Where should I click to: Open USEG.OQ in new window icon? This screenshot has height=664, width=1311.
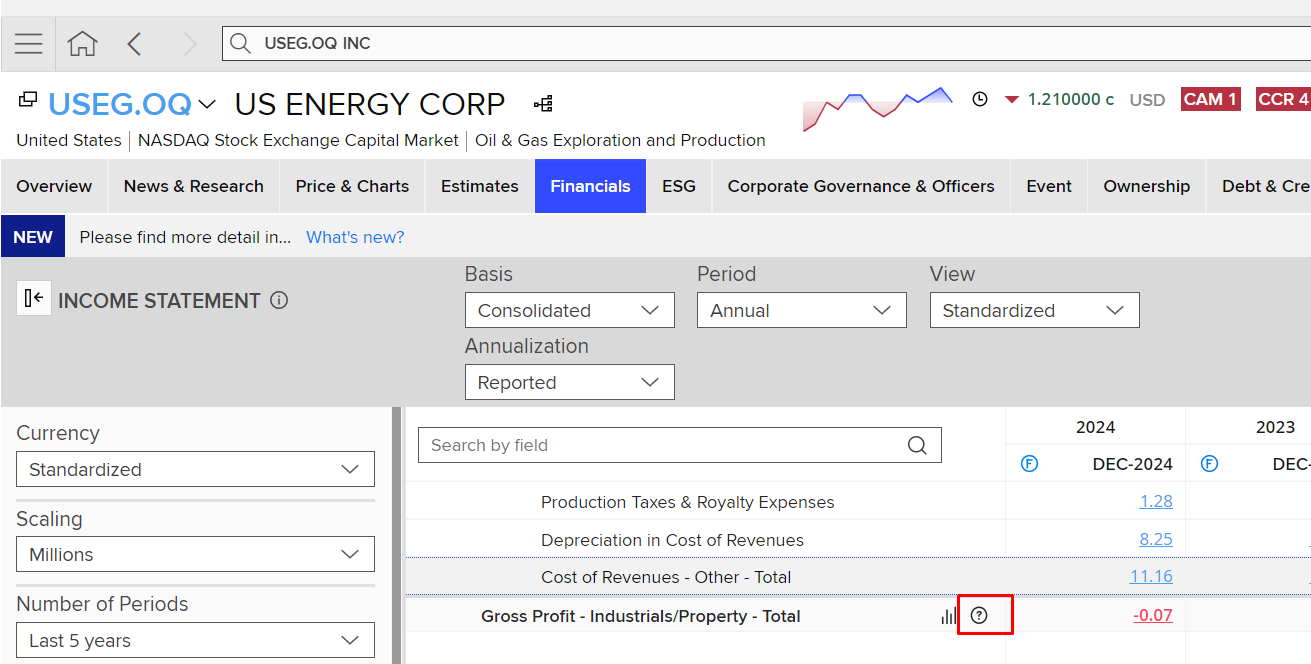click(28, 99)
